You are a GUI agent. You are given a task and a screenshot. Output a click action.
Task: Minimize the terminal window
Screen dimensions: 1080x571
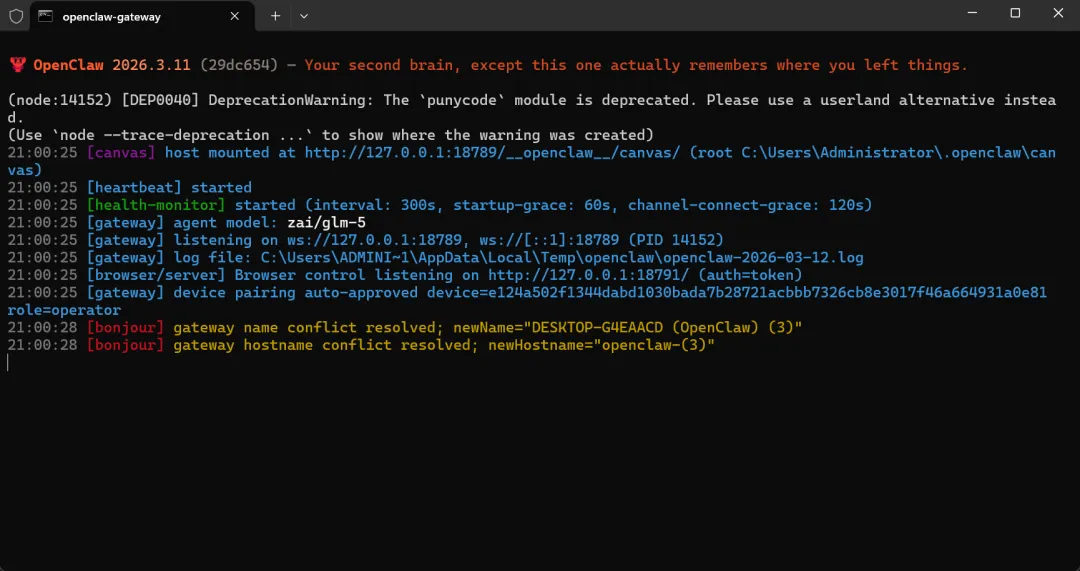972,13
